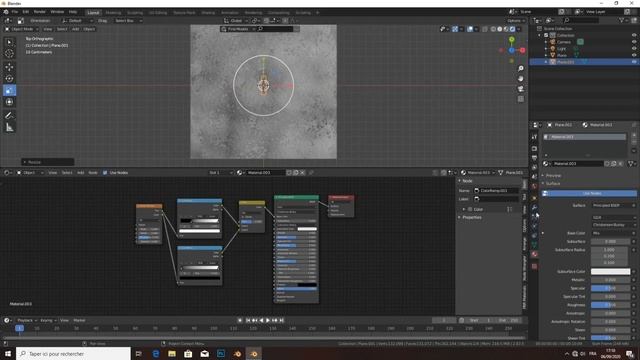This screenshot has height=360, width=640.
Task: Open the Add menu in the node editor
Action: pos(81,173)
